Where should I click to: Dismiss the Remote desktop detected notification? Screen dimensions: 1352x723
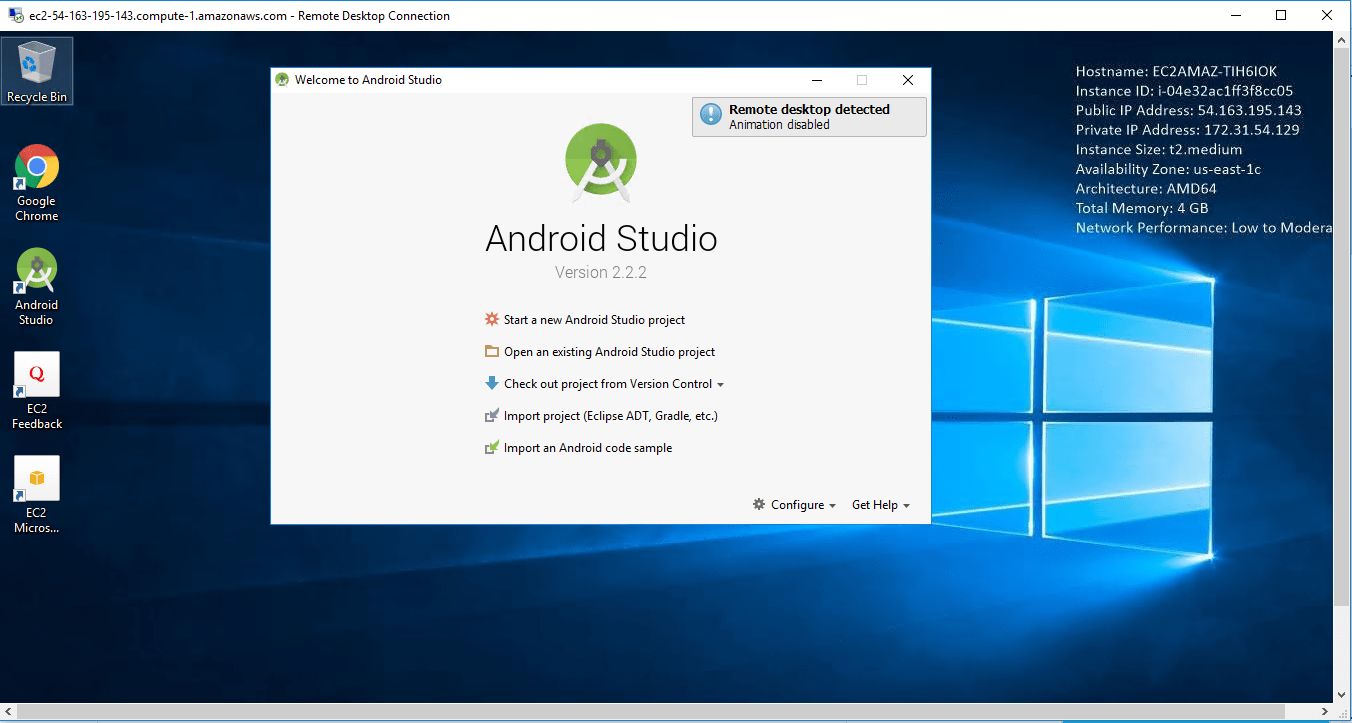click(x=809, y=117)
